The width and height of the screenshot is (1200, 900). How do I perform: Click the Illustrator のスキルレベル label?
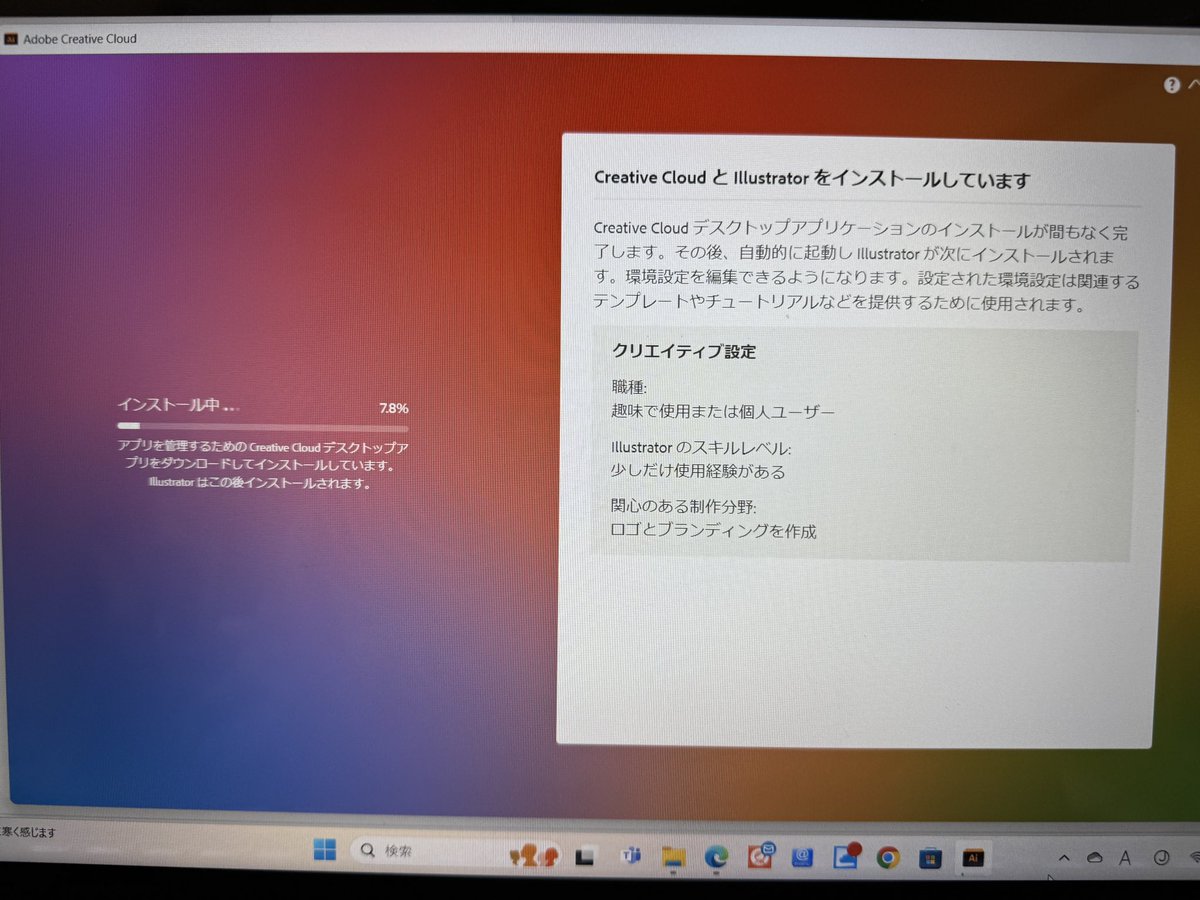[700, 448]
